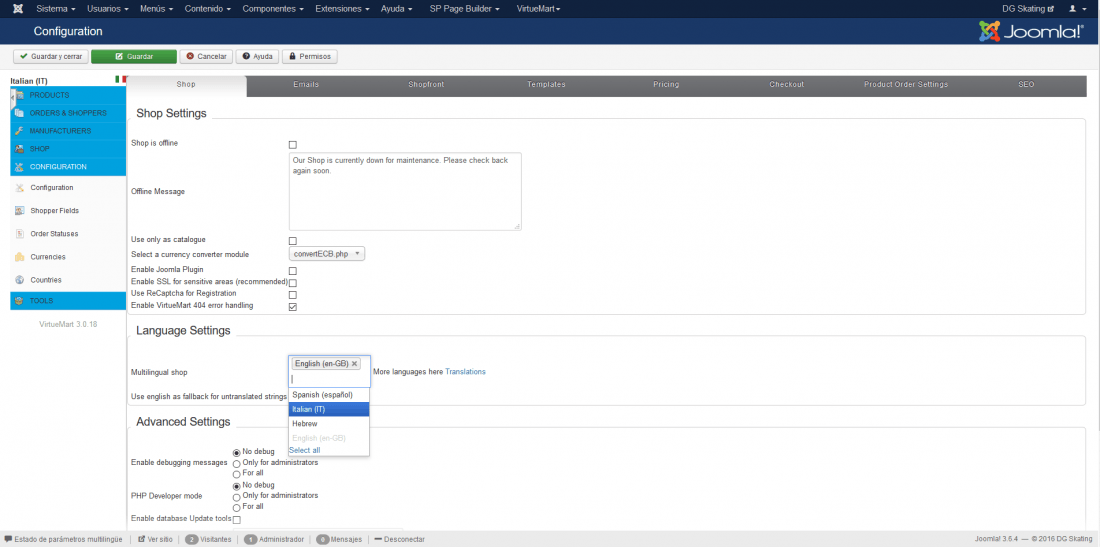Screen dimensions: 1100x547
Task: Choose Hebrew from the language list
Action: [x=328, y=424]
